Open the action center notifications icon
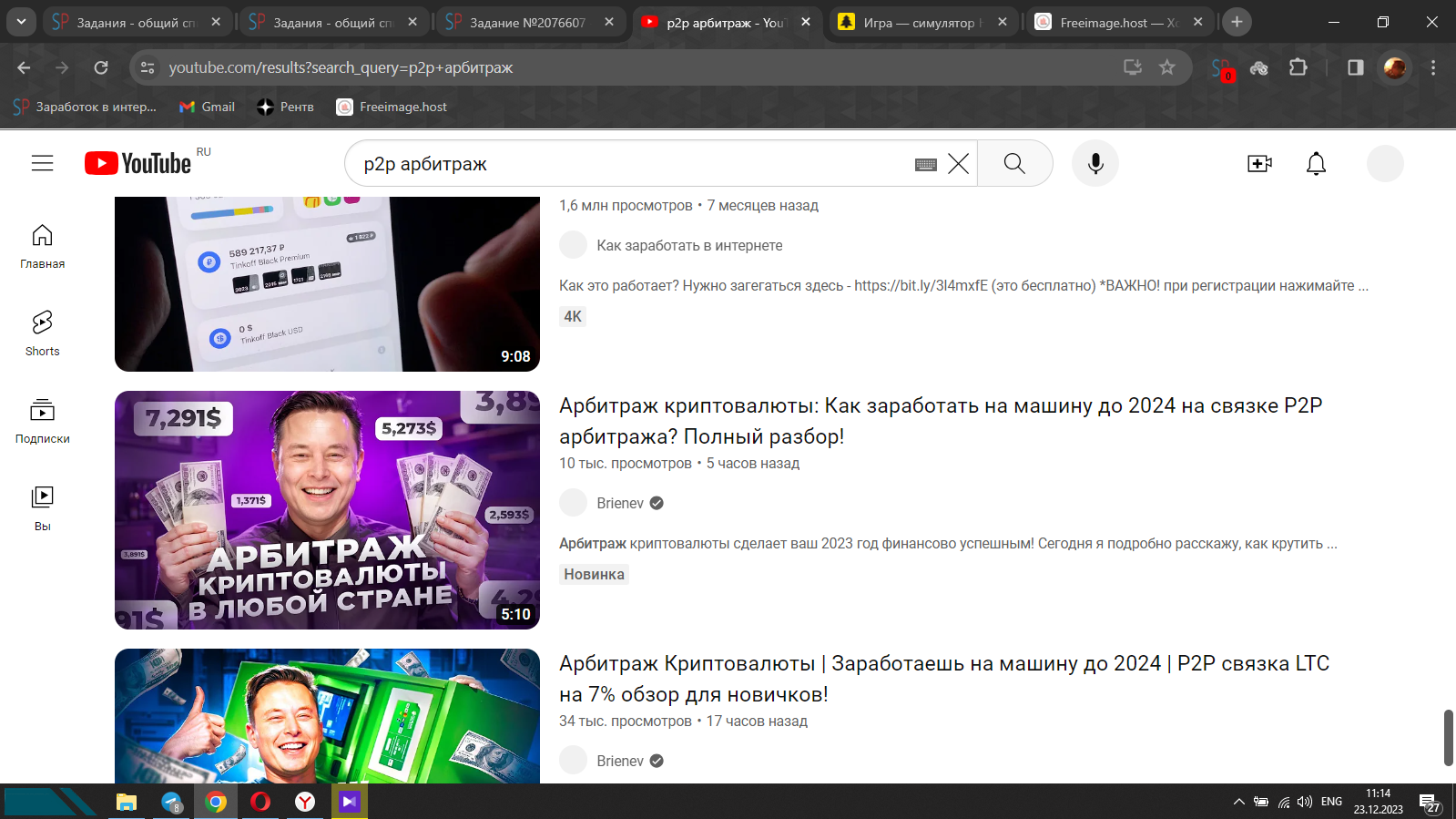The image size is (1456, 819). [x=1430, y=803]
